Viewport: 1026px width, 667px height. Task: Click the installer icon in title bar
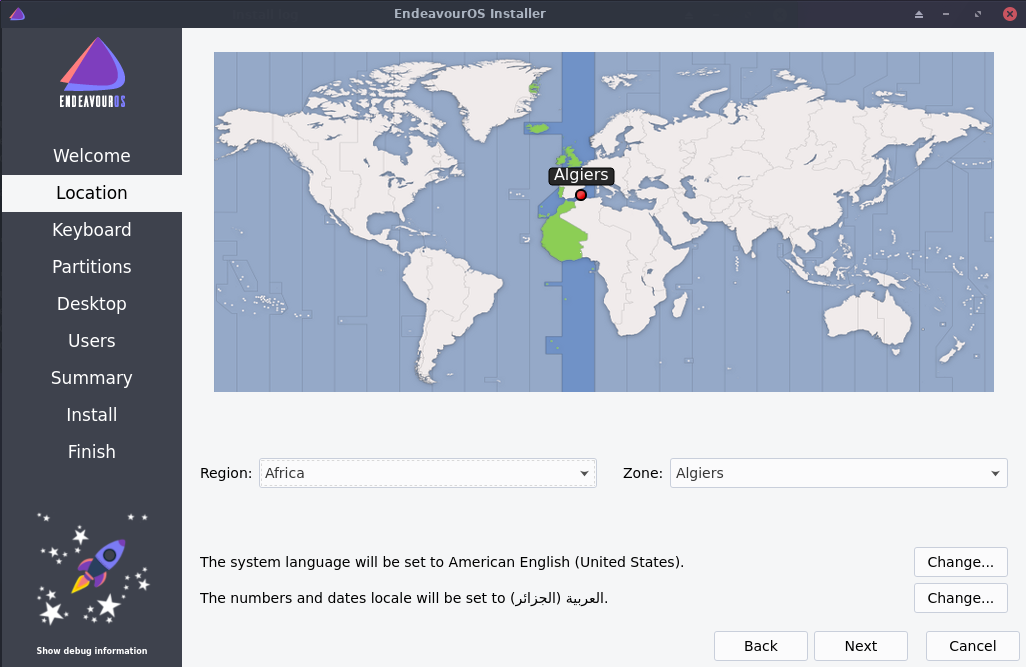point(16,14)
